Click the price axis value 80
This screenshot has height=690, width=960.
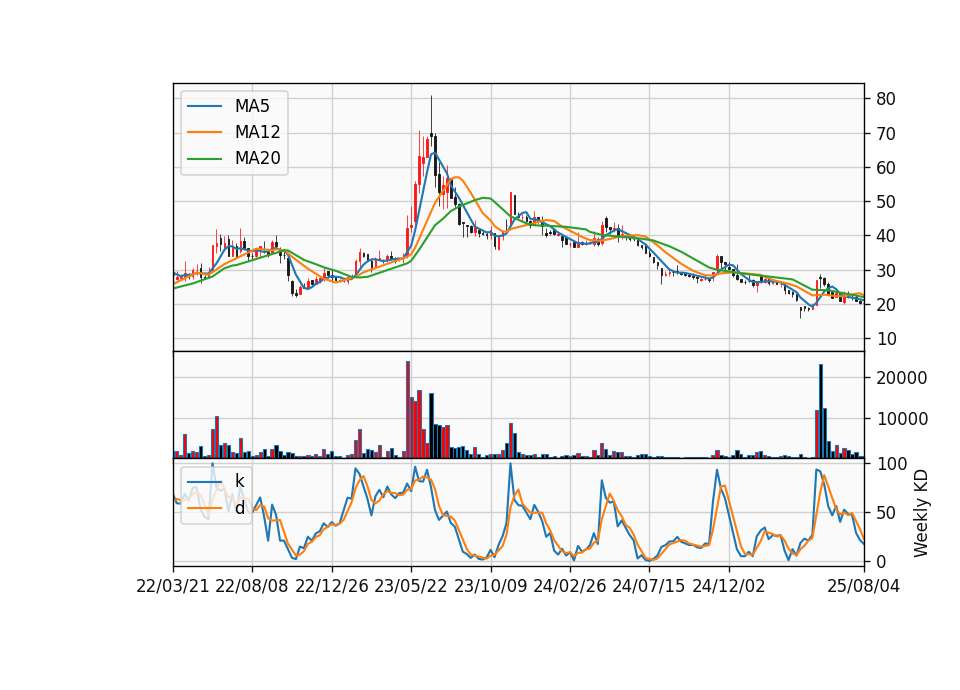pos(885,99)
